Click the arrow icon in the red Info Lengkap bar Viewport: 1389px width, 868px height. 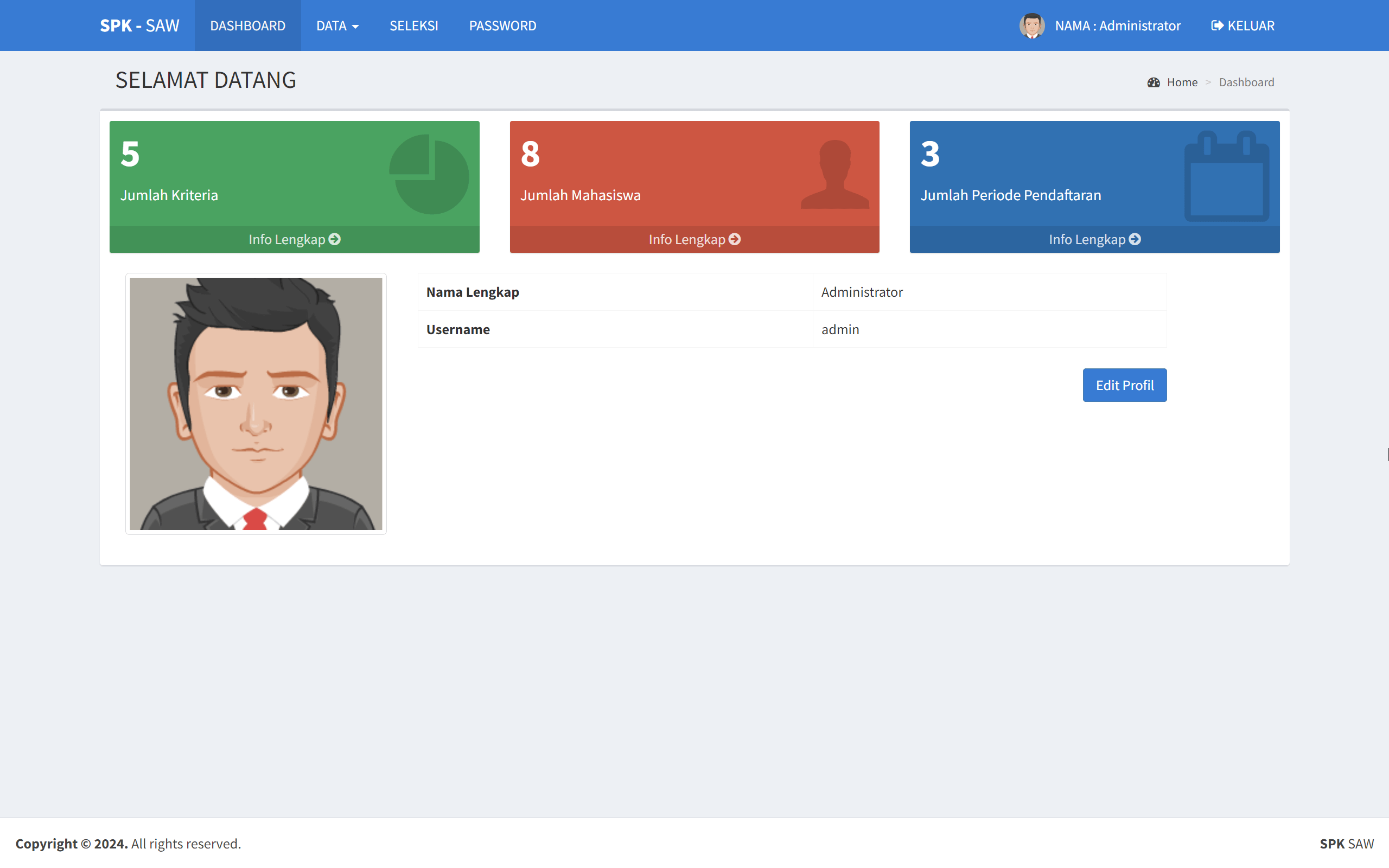735,239
